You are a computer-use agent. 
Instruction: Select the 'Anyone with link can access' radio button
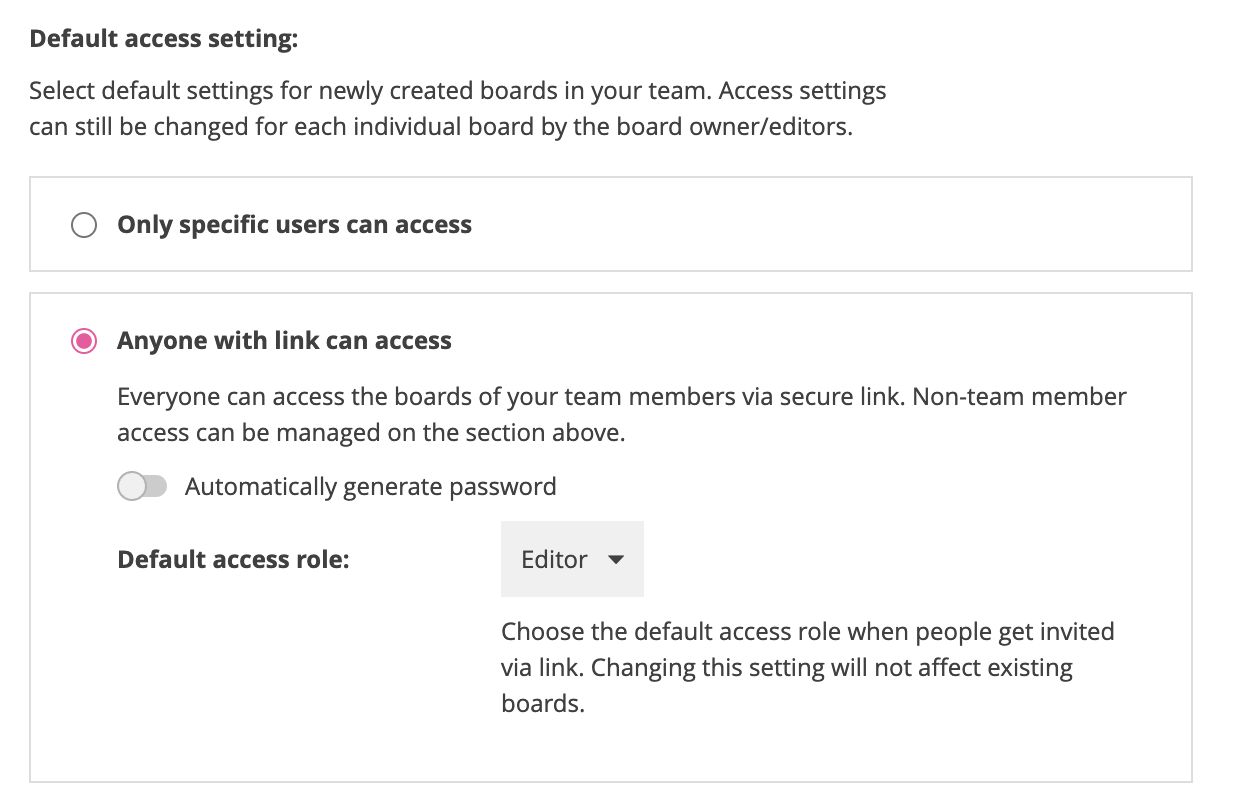click(84, 341)
